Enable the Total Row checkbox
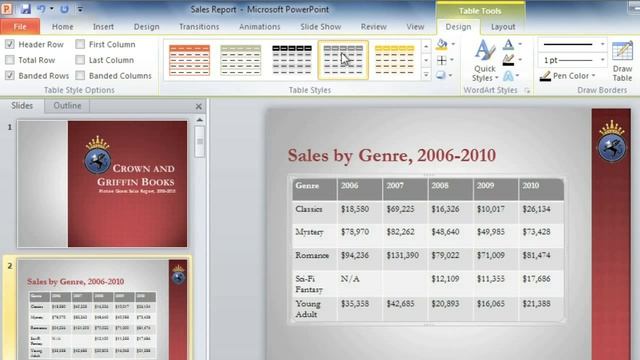 click(10, 60)
